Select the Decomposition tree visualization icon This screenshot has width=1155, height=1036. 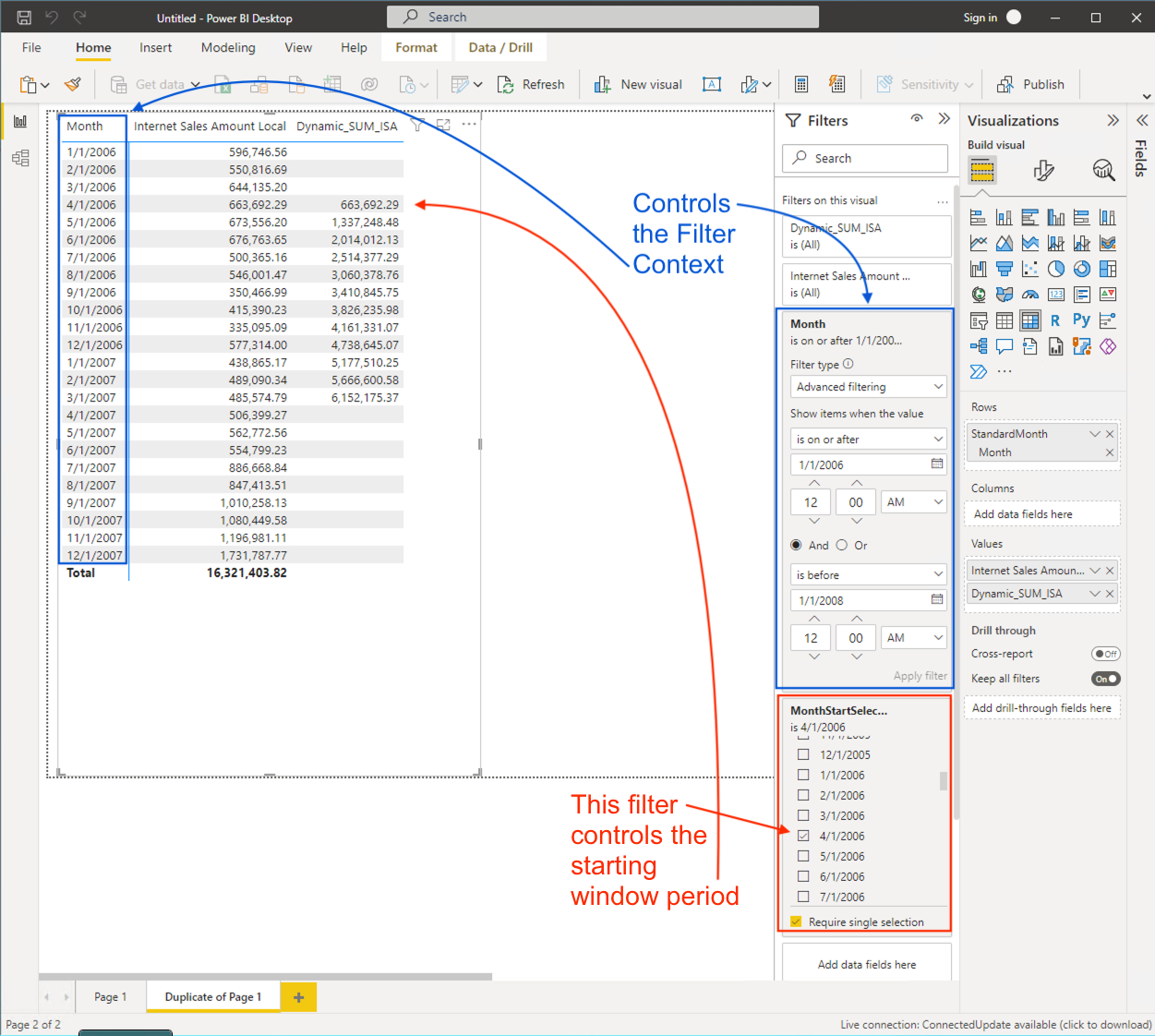(x=979, y=346)
